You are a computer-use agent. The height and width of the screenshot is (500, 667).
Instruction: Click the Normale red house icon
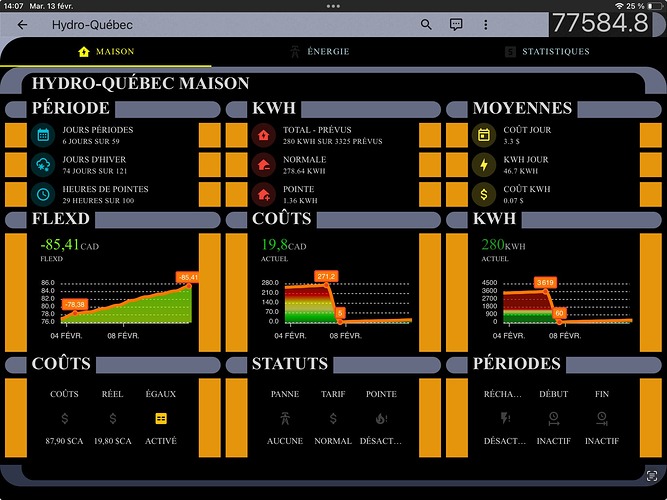pyautogui.click(x=264, y=165)
